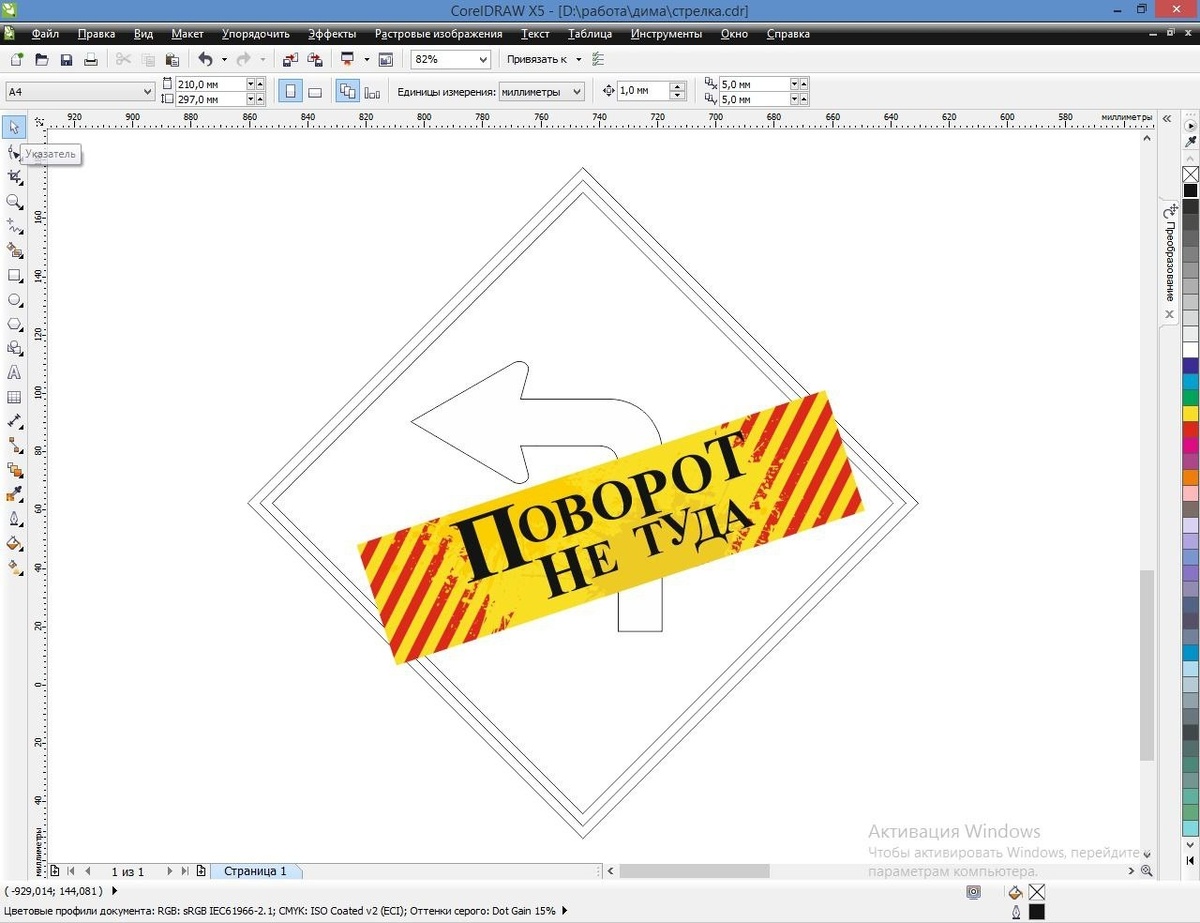Open the Растровые изображения menu

pyautogui.click(x=438, y=33)
